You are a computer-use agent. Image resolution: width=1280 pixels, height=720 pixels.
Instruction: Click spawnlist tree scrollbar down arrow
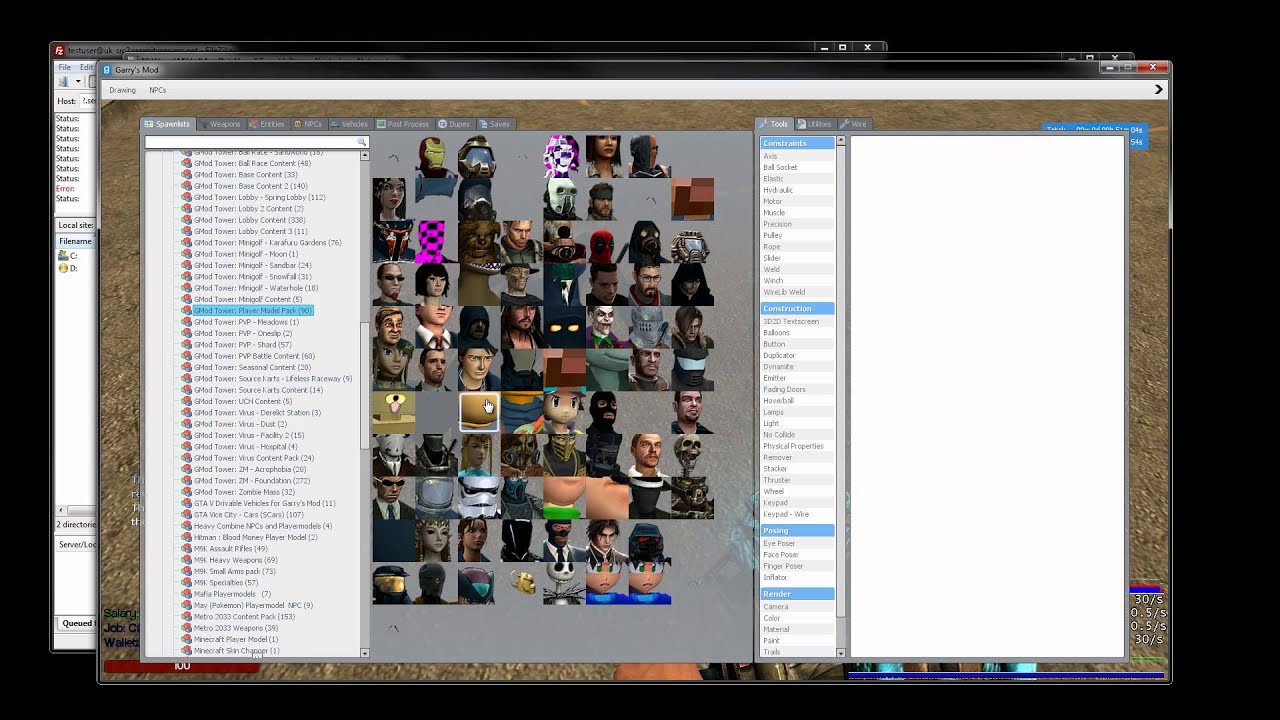click(364, 653)
